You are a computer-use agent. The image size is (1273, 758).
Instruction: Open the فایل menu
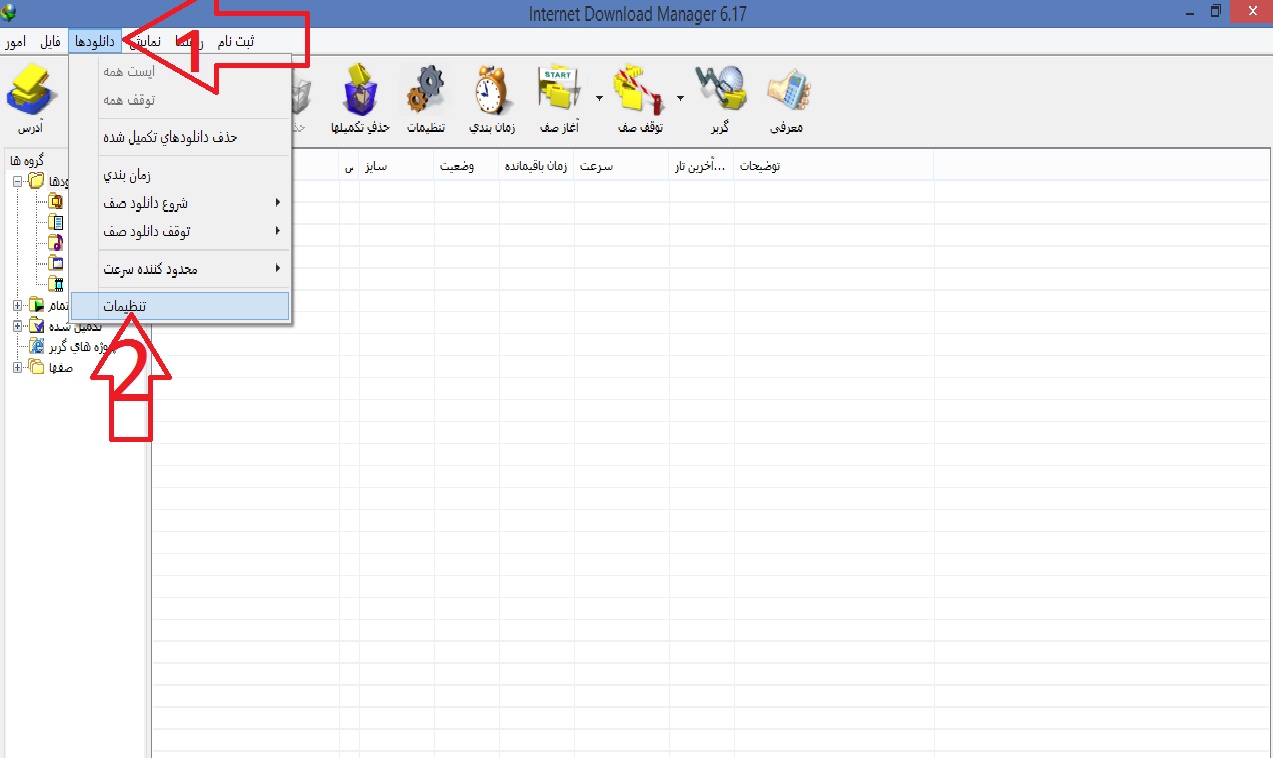[x=50, y=41]
